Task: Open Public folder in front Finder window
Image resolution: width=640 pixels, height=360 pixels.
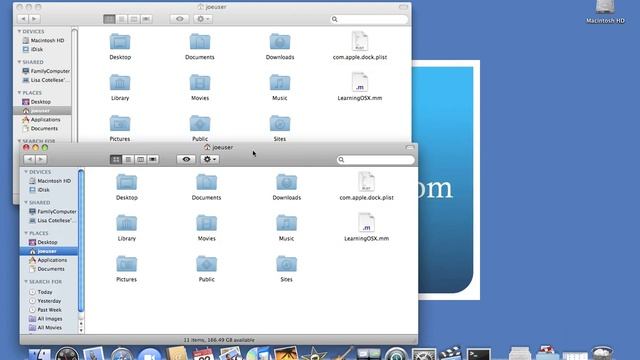Action: pyautogui.click(x=207, y=264)
